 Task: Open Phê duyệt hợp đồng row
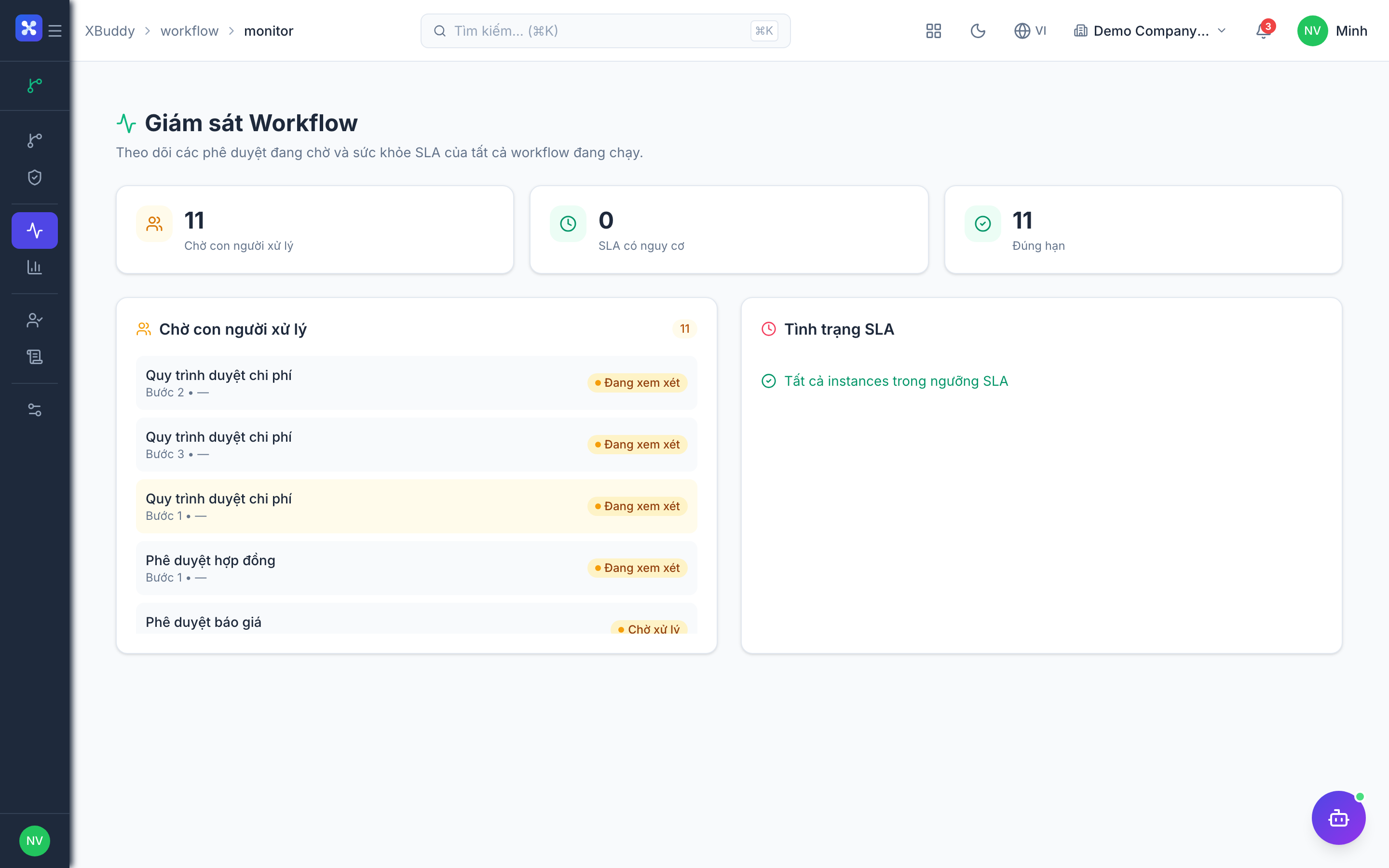click(416, 569)
